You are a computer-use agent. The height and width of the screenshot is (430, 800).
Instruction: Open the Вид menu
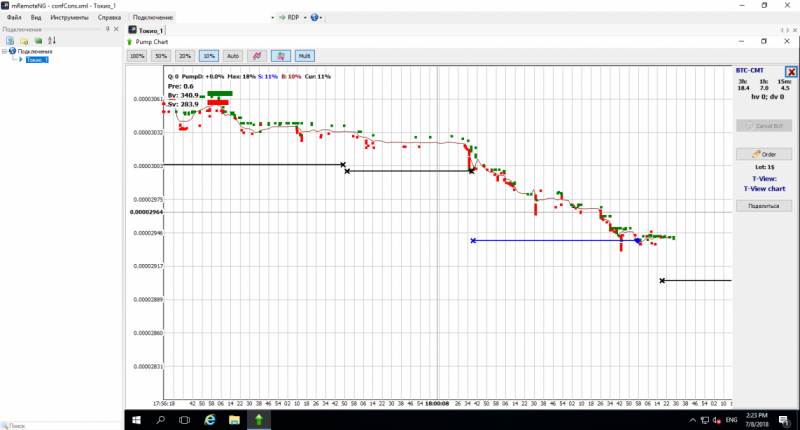(x=36, y=17)
